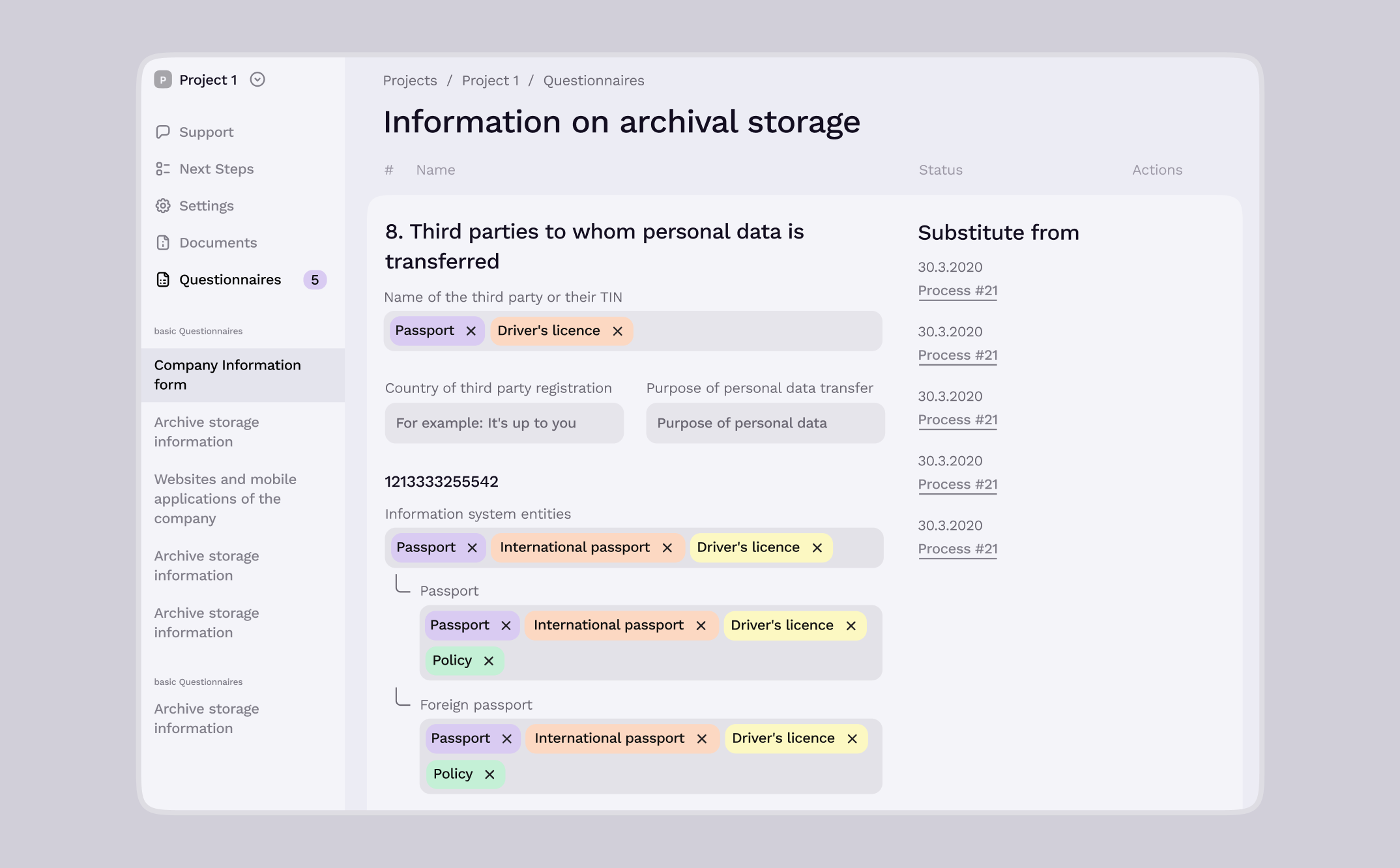Remove Passport tag in Information system entities
This screenshot has width=1400, height=868.
tap(473, 548)
